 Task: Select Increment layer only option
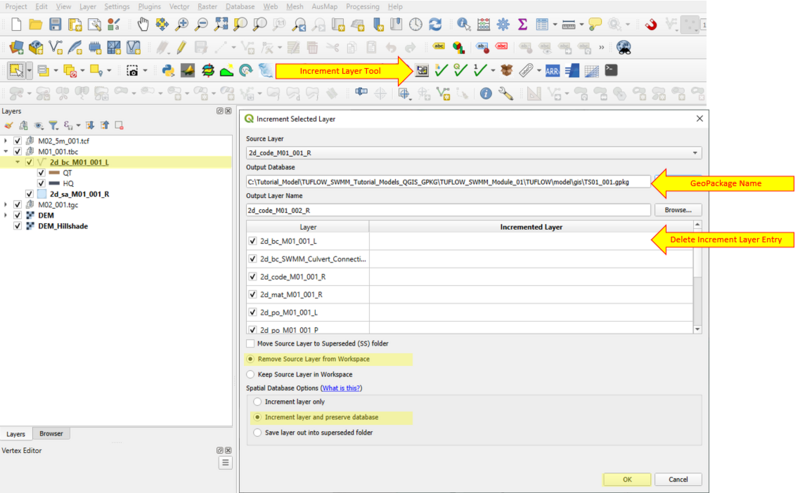pos(258,402)
